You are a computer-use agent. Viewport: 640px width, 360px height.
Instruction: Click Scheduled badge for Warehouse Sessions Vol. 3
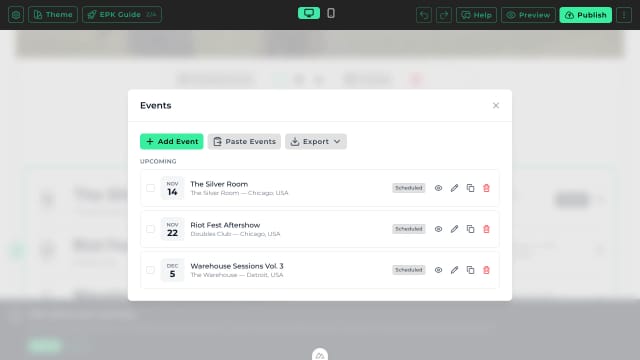pos(409,270)
